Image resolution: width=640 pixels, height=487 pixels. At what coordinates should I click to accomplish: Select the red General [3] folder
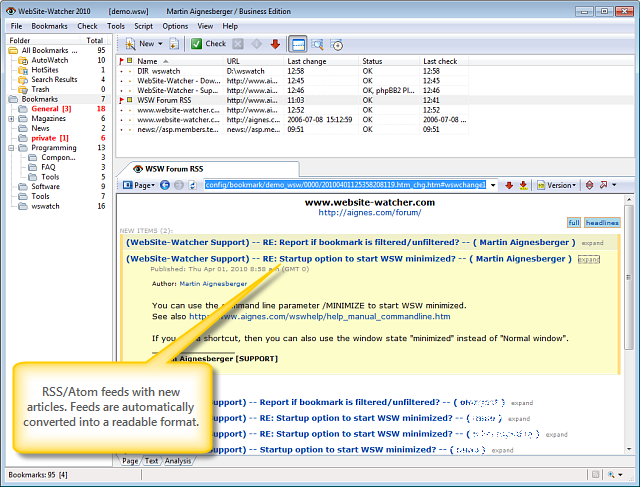(51, 109)
